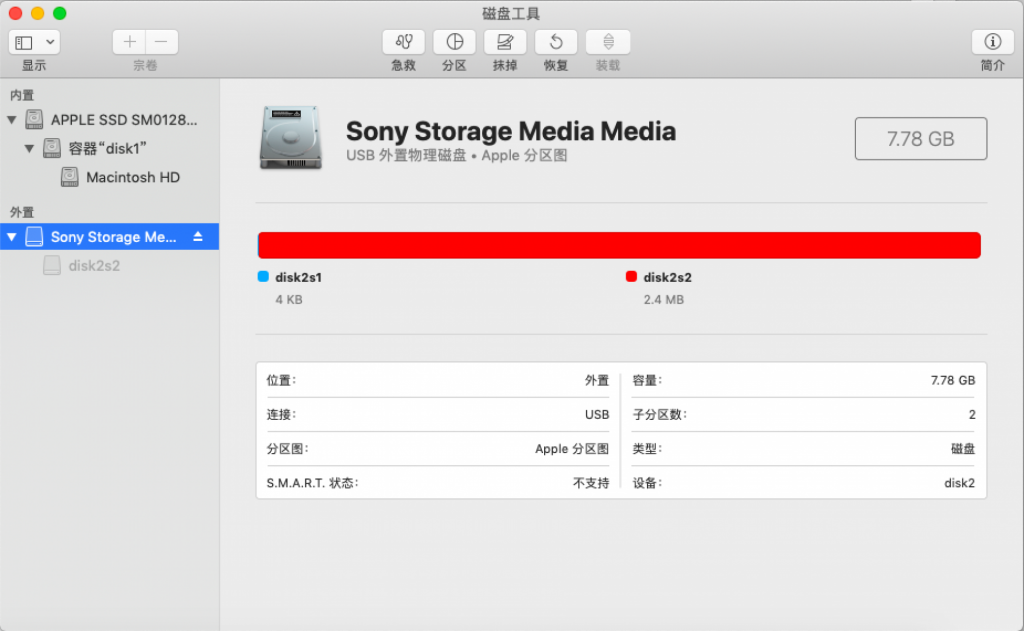The image size is (1024, 631).
Task: Click the blue disk2s1 legend swatch
Action: (x=263, y=277)
